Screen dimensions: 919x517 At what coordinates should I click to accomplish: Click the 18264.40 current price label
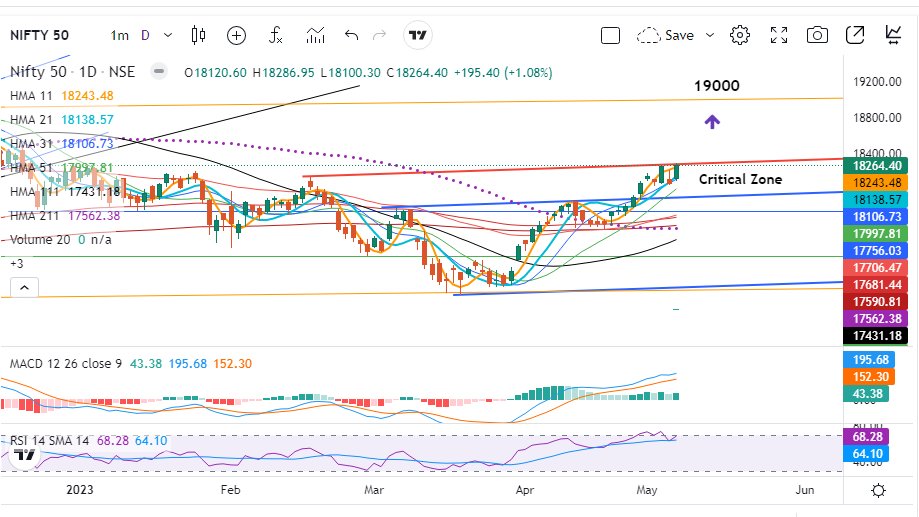pos(877,166)
